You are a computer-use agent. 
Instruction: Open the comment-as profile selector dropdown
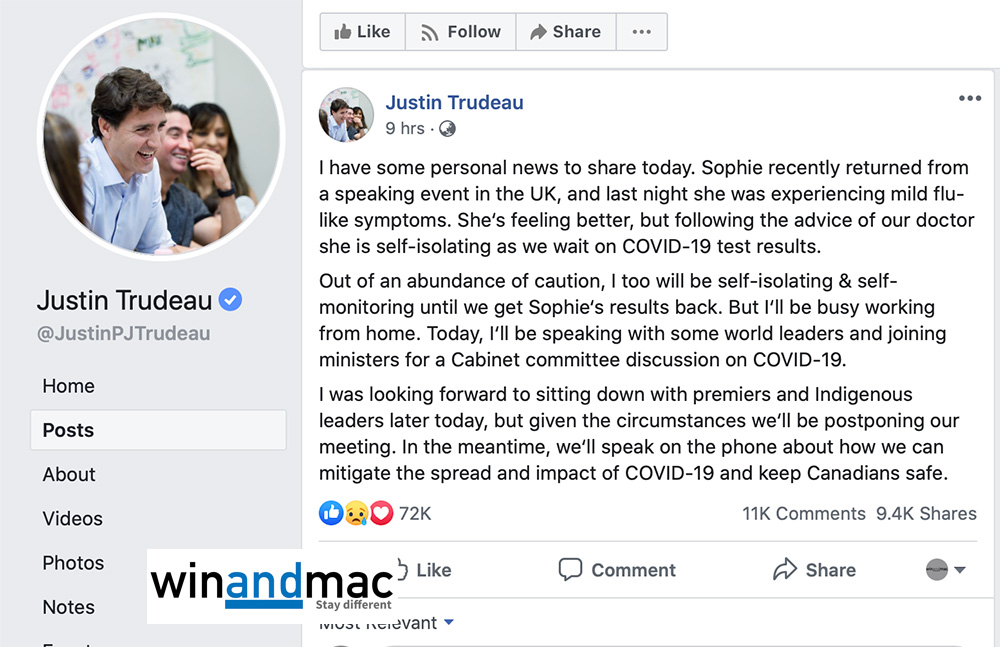[x=945, y=570]
